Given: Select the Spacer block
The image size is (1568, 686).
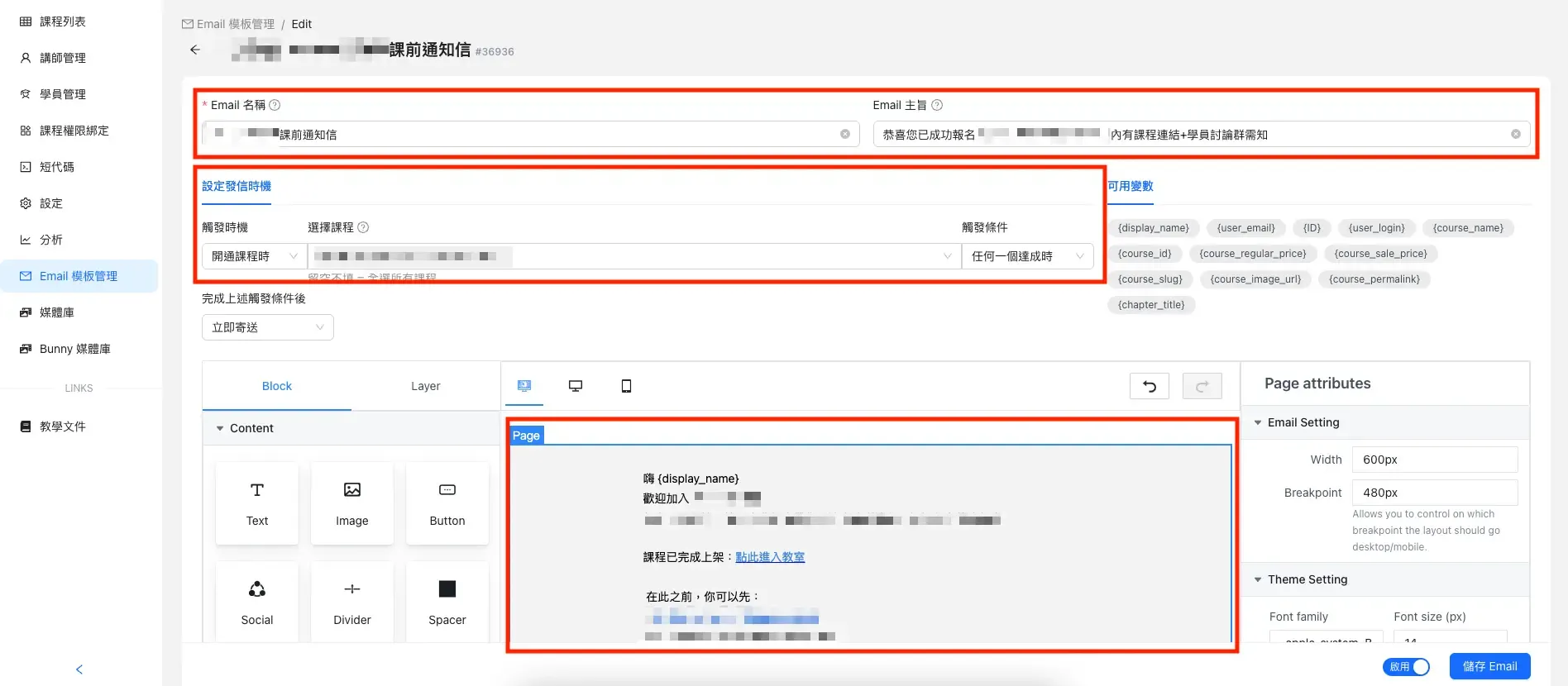Looking at the screenshot, I should point(447,602).
